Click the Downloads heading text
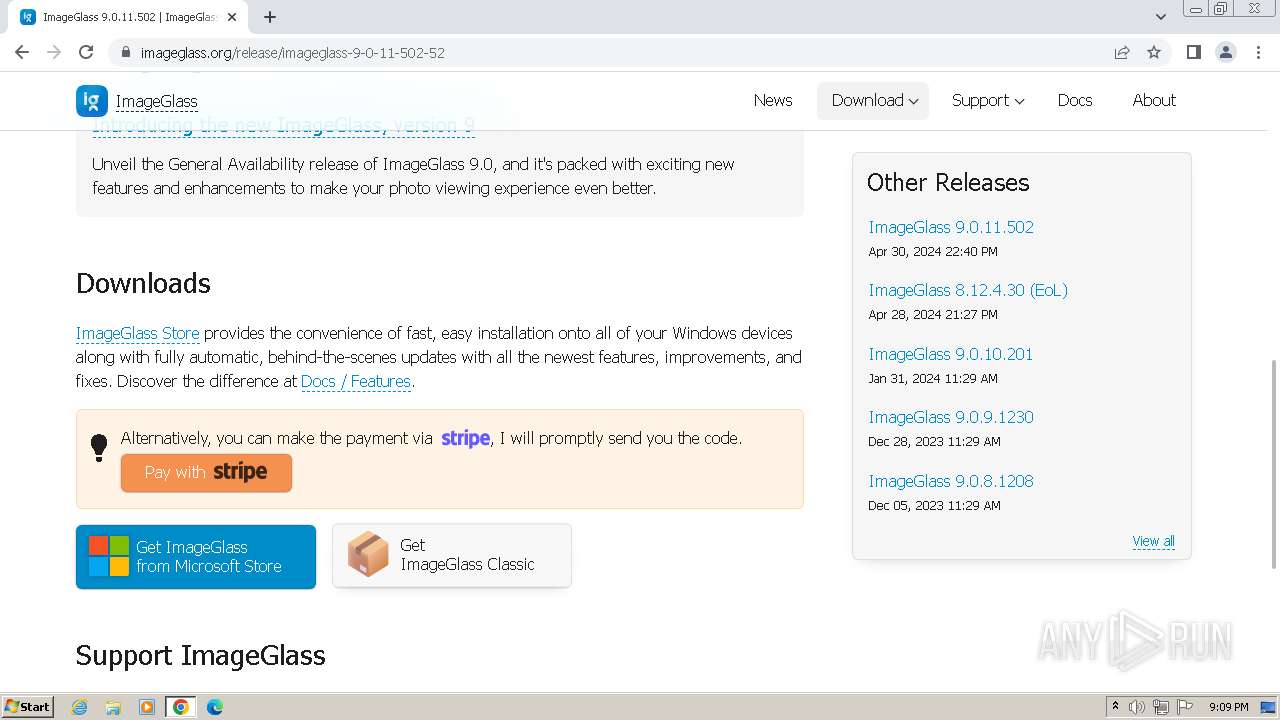 143,283
